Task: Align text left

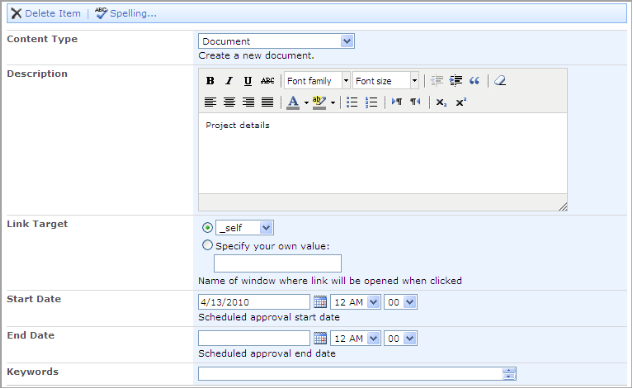Action: click(210, 102)
